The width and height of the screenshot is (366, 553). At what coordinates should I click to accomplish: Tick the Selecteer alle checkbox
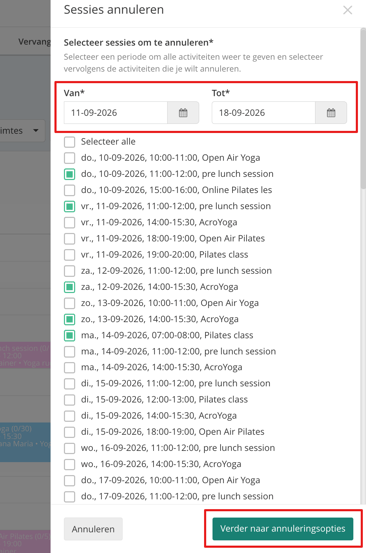coord(69,142)
